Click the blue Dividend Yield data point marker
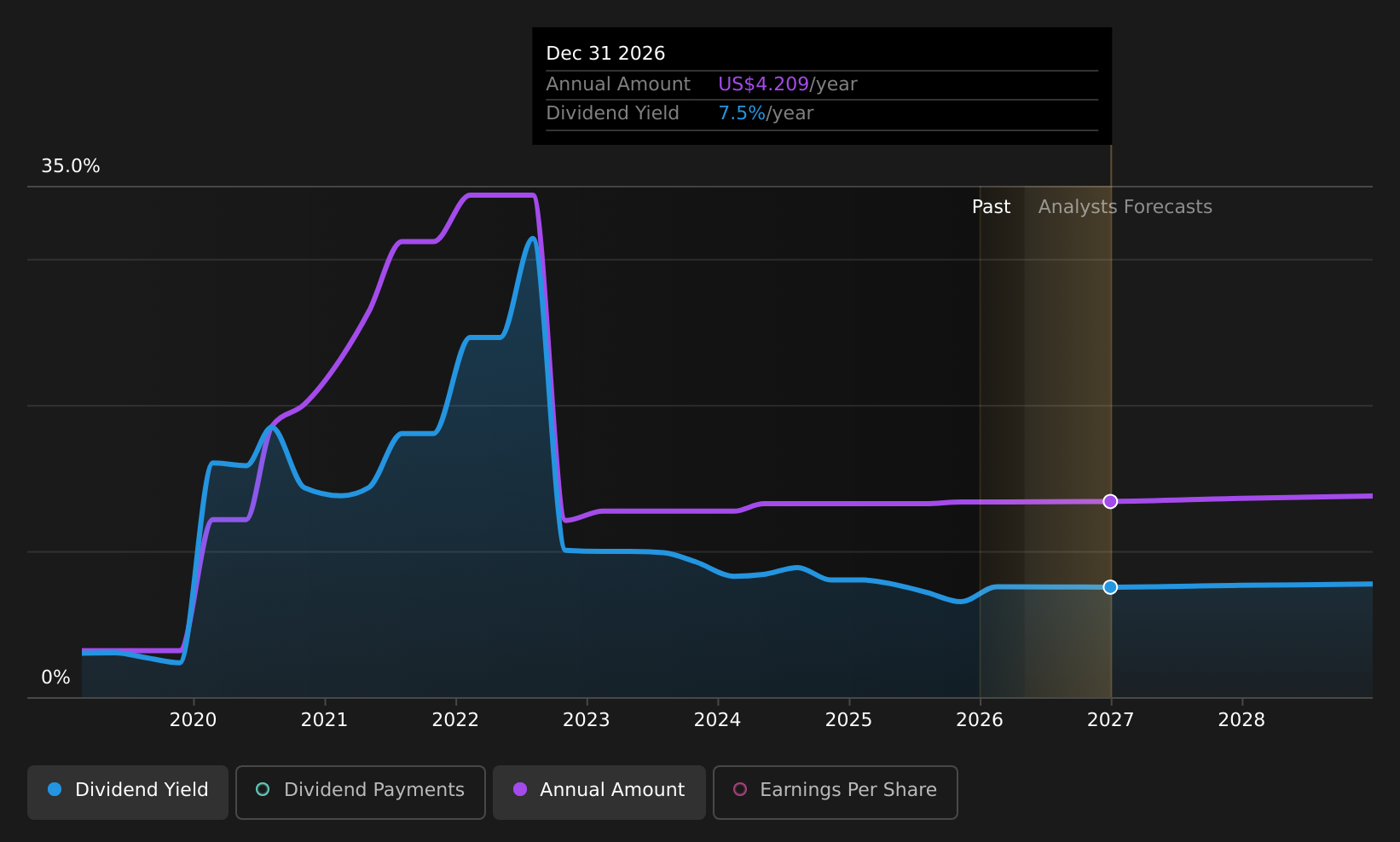This screenshot has height=842, width=1400. 1110,587
